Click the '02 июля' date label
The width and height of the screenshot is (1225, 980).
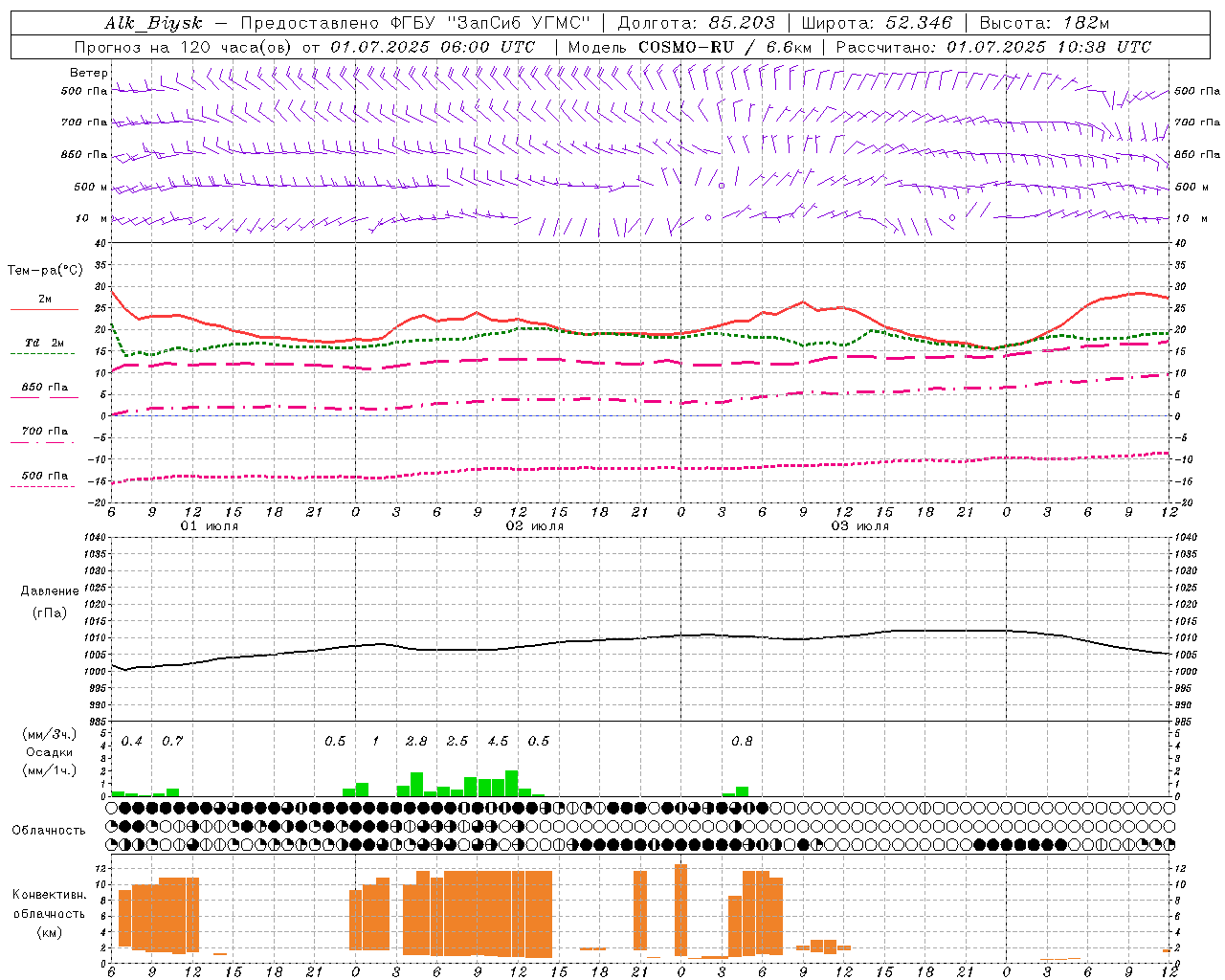535,526
